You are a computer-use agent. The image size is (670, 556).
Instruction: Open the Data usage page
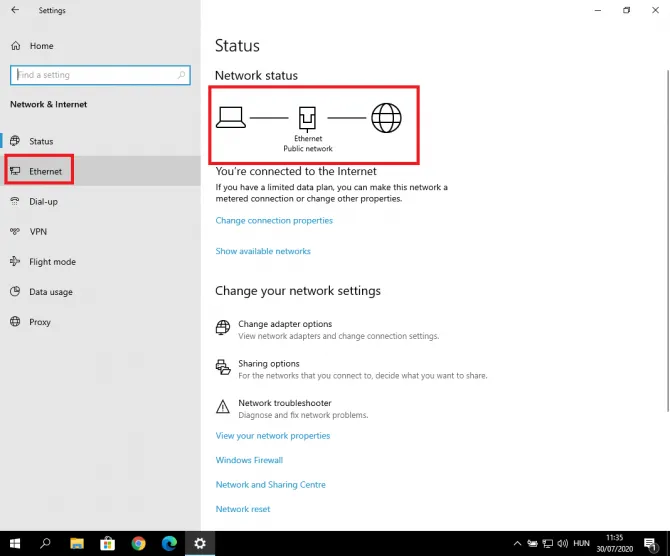point(50,292)
